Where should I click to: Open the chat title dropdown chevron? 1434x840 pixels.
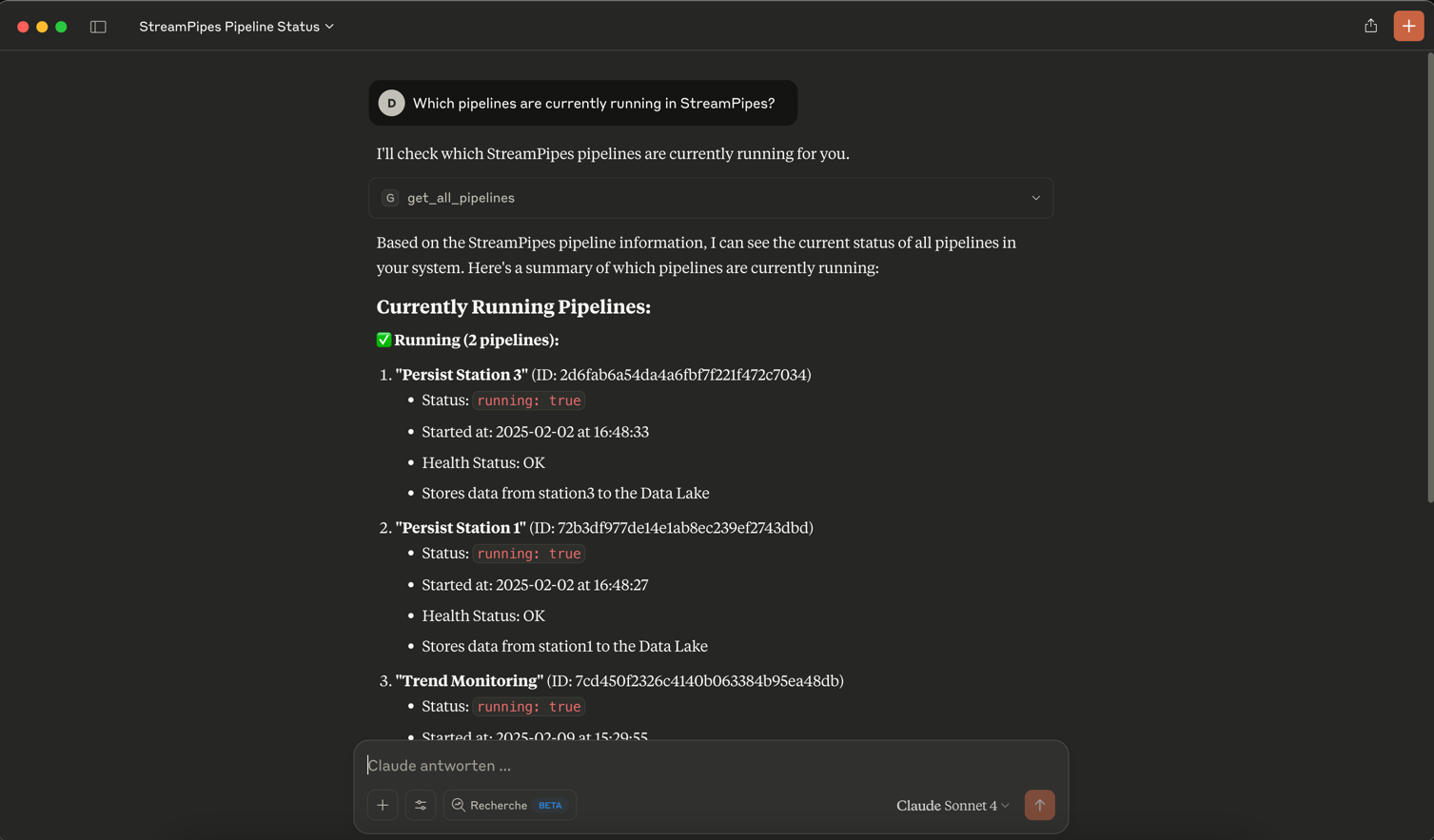point(328,27)
